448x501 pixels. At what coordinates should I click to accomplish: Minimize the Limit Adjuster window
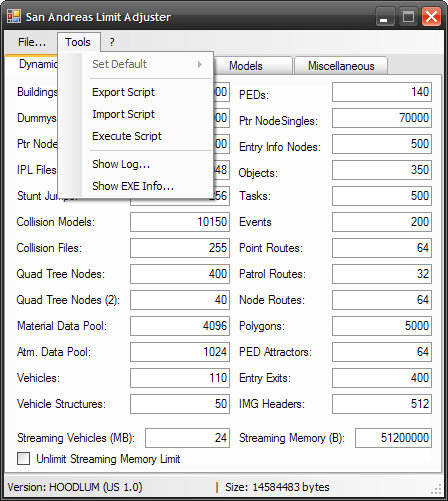point(384,17)
